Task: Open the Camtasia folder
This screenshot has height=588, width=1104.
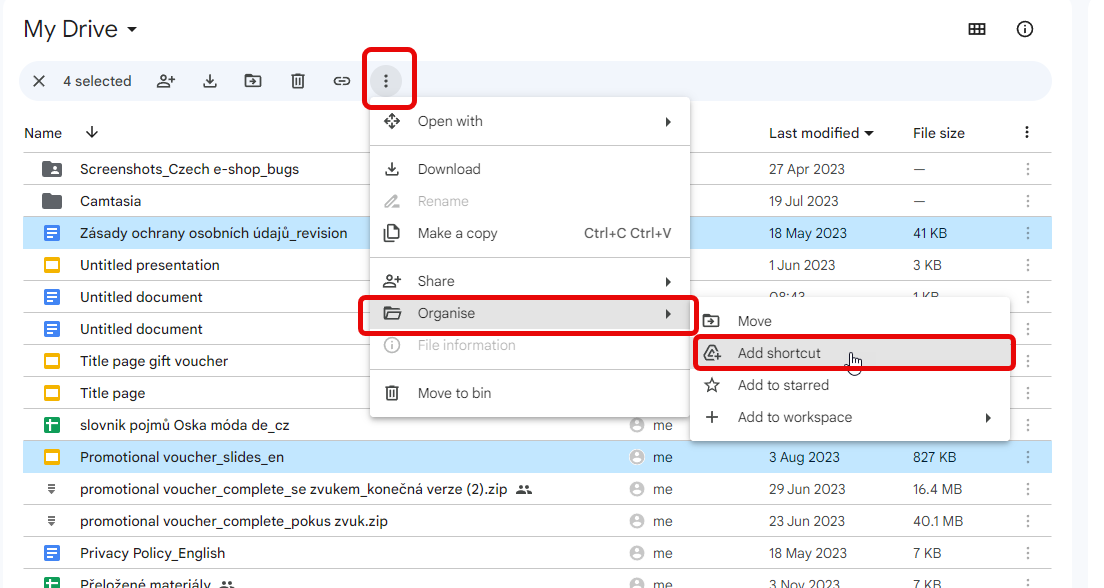Action: 110,201
